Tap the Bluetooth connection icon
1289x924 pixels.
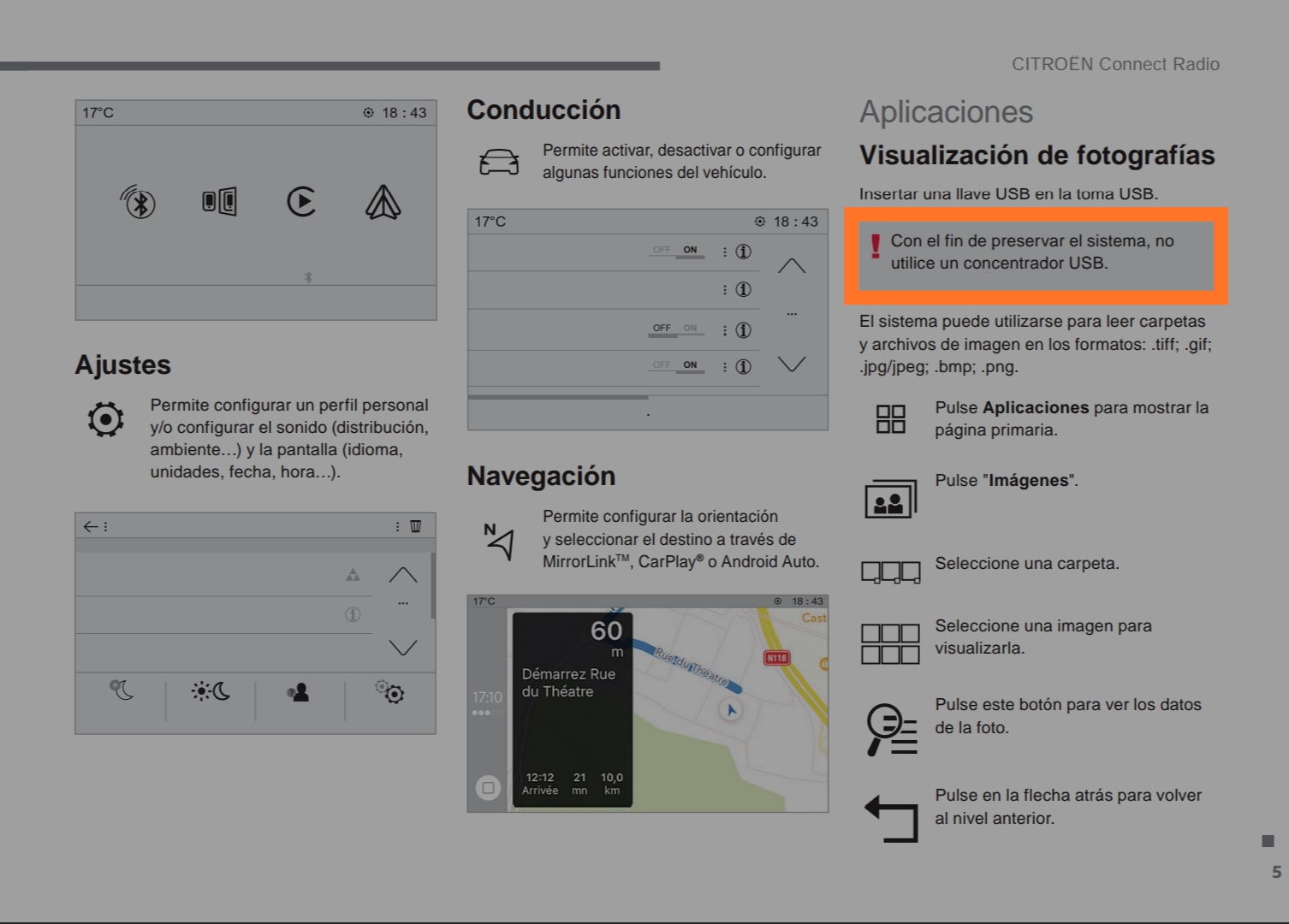click(x=138, y=202)
